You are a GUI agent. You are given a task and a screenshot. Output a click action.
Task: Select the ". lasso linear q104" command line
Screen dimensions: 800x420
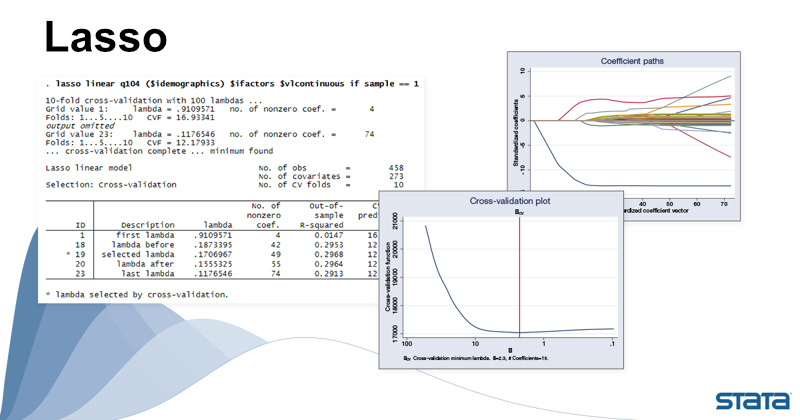pos(232,84)
